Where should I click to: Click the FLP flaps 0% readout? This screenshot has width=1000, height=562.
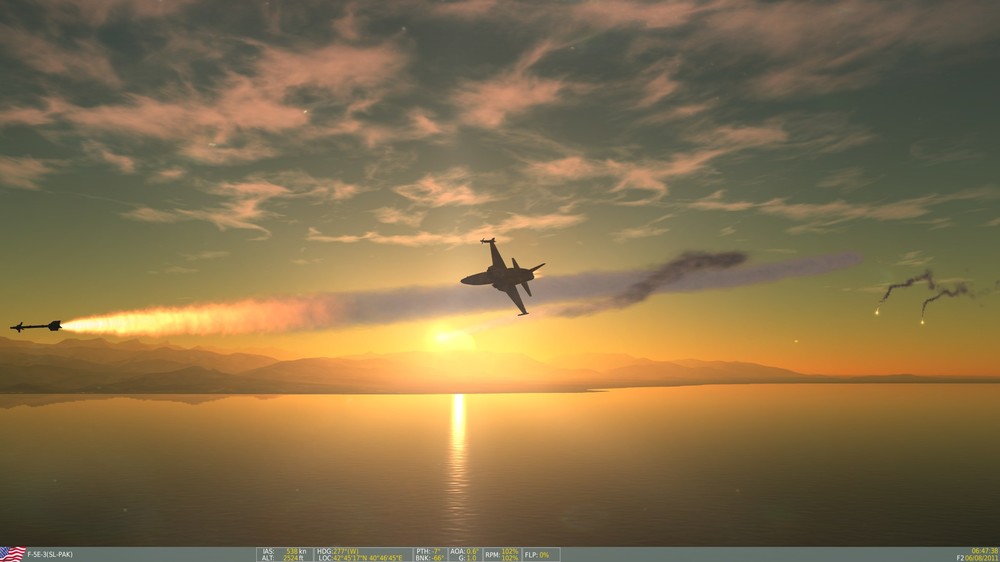tap(537, 555)
